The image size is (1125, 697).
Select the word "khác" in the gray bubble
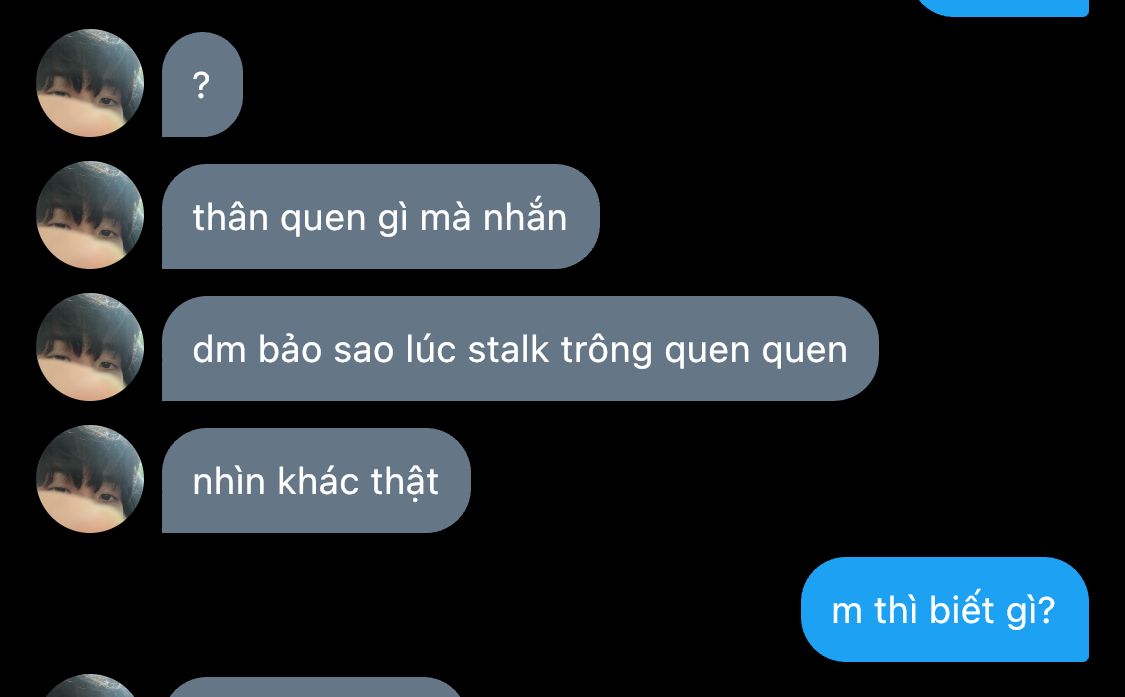coord(319,480)
